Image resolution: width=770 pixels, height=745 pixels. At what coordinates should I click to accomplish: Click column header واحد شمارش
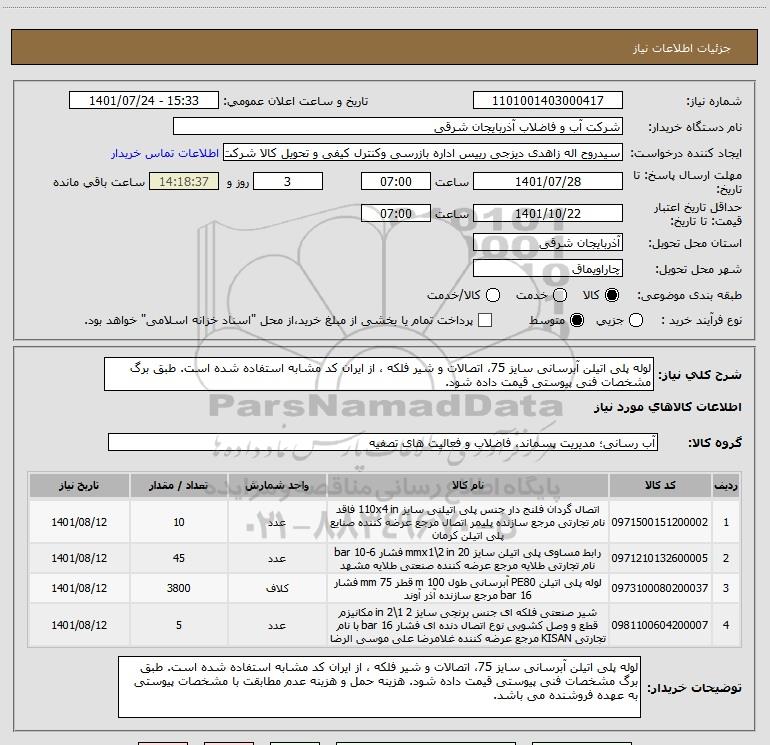(277, 486)
